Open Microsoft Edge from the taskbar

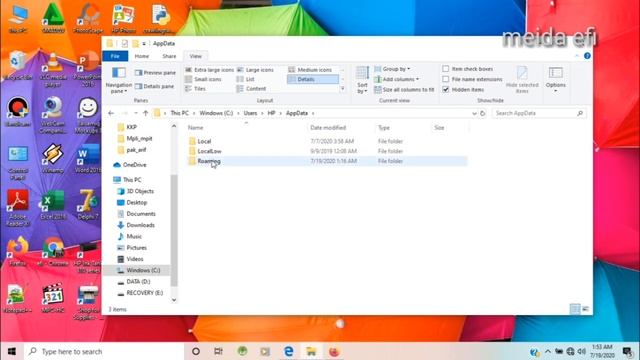click(289, 351)
